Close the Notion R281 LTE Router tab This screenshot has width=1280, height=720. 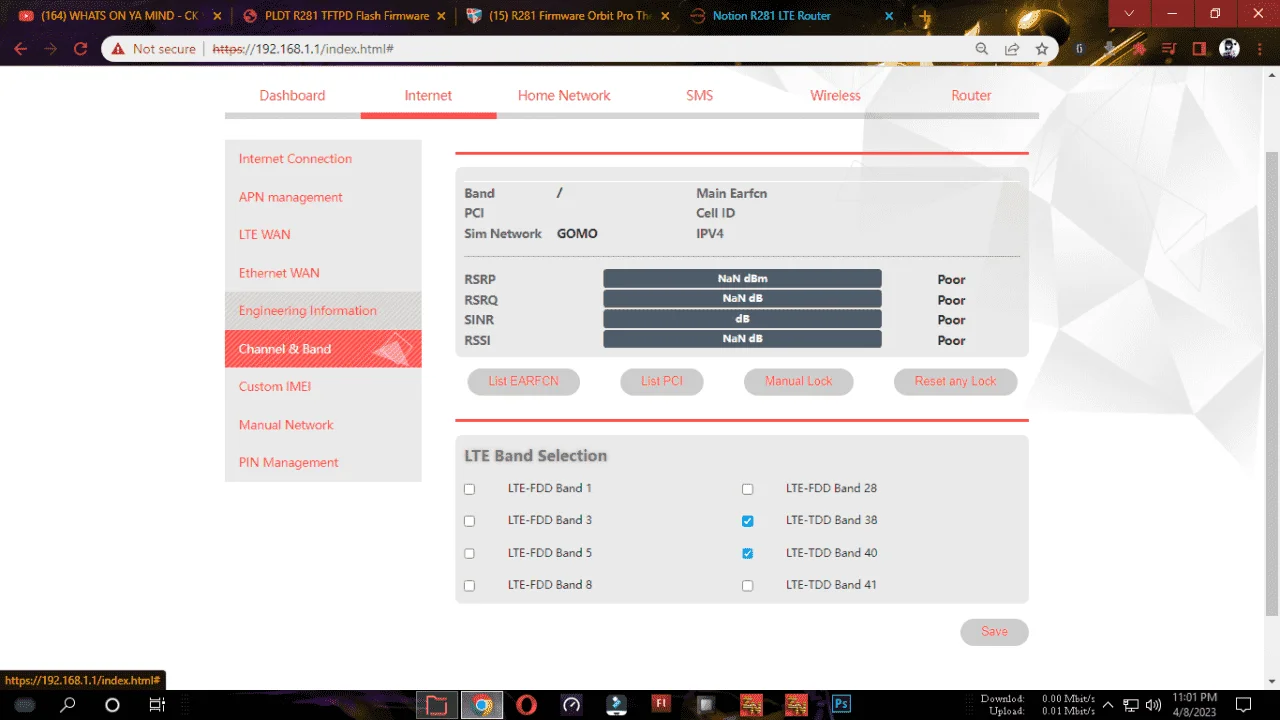(x=889, y=16)
